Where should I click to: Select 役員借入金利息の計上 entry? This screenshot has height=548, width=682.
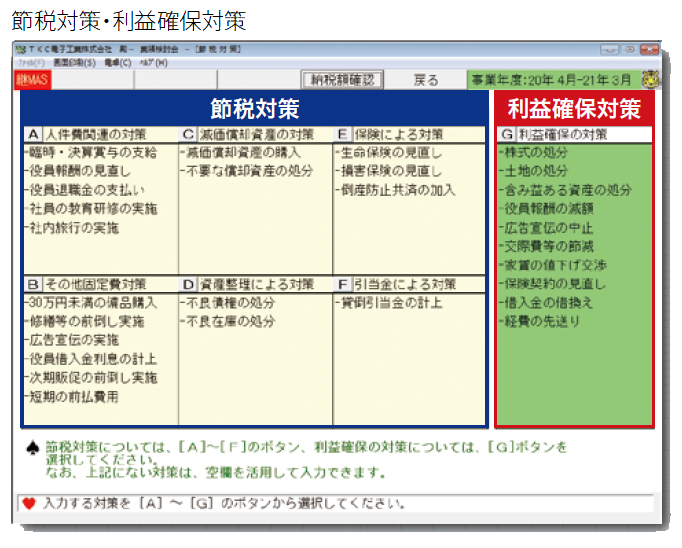[x=91, y=359]
